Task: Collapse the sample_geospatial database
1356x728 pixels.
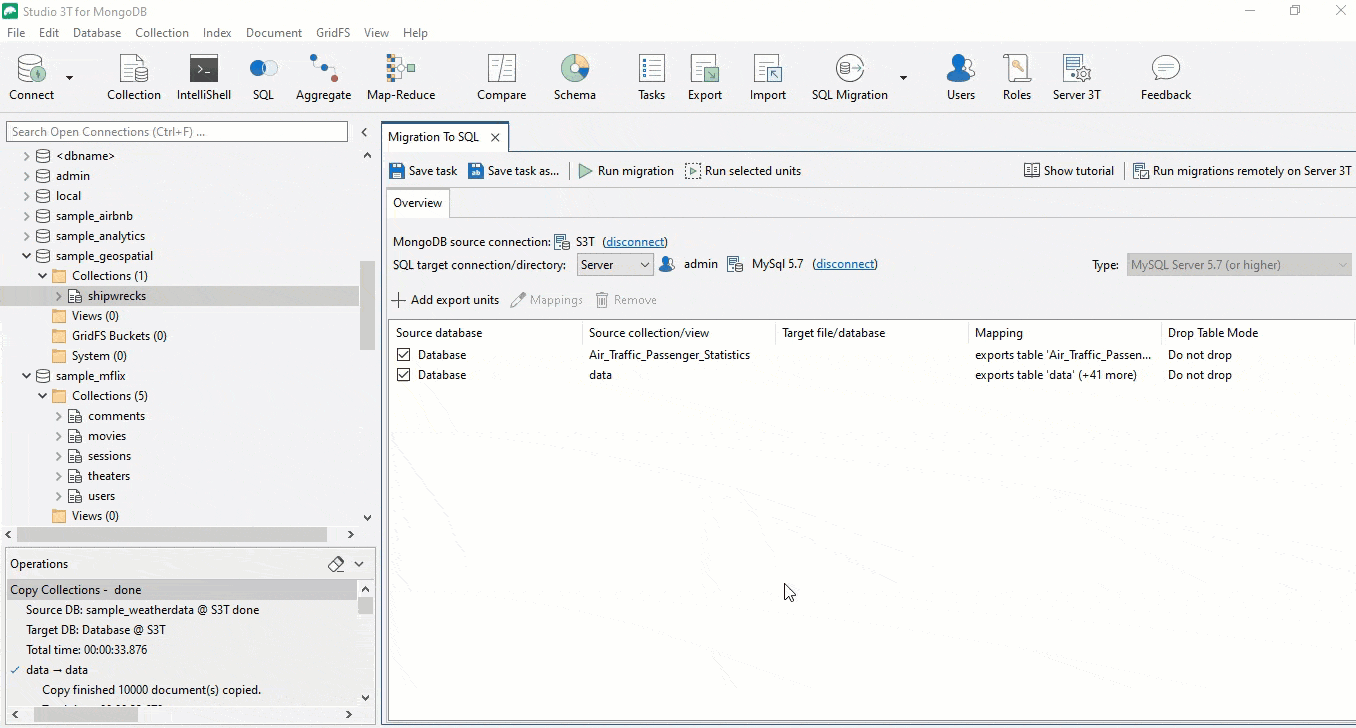Action: point(27,256)
